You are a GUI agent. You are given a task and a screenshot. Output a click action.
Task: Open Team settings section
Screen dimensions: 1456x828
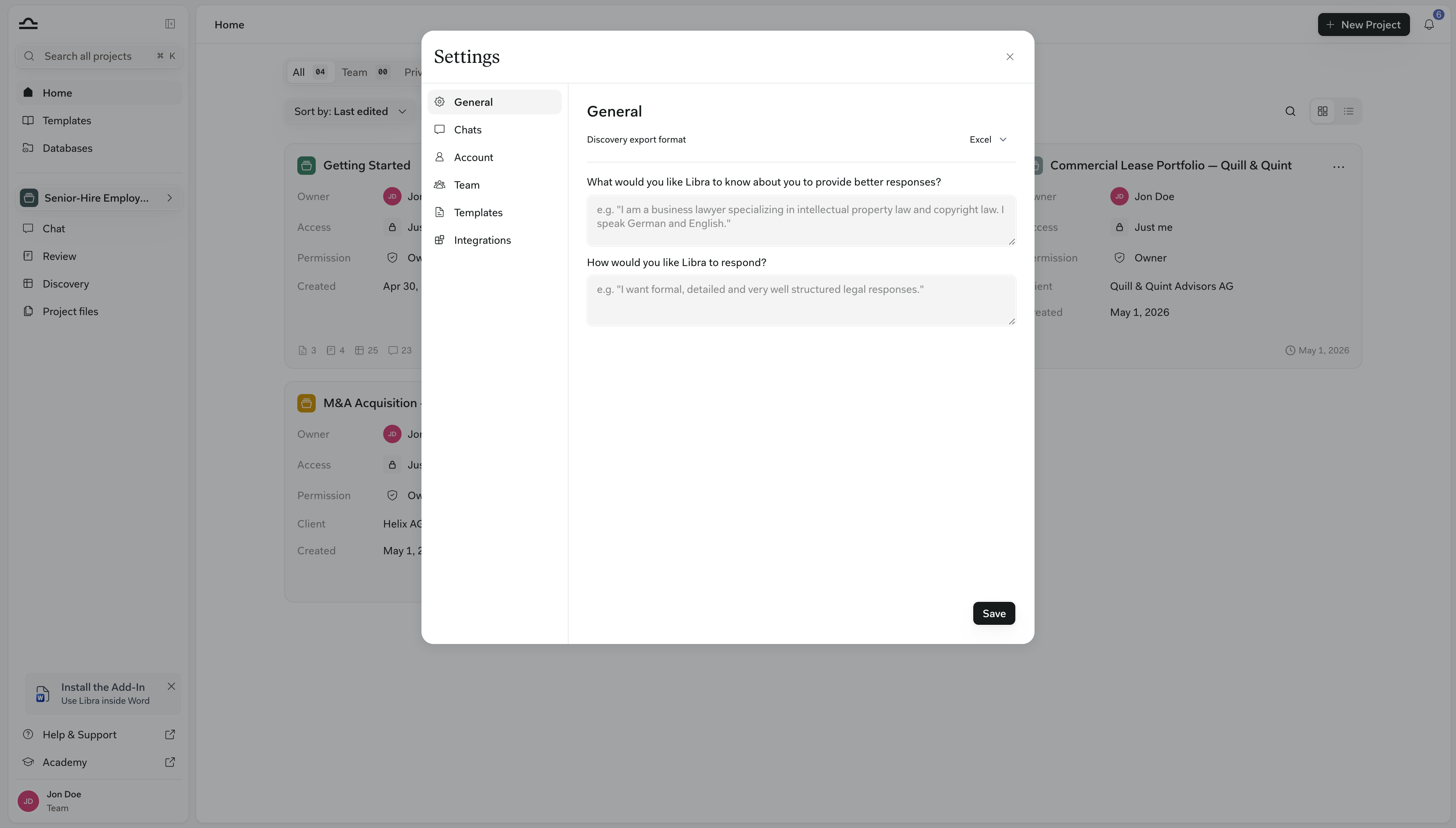[494, 185]
